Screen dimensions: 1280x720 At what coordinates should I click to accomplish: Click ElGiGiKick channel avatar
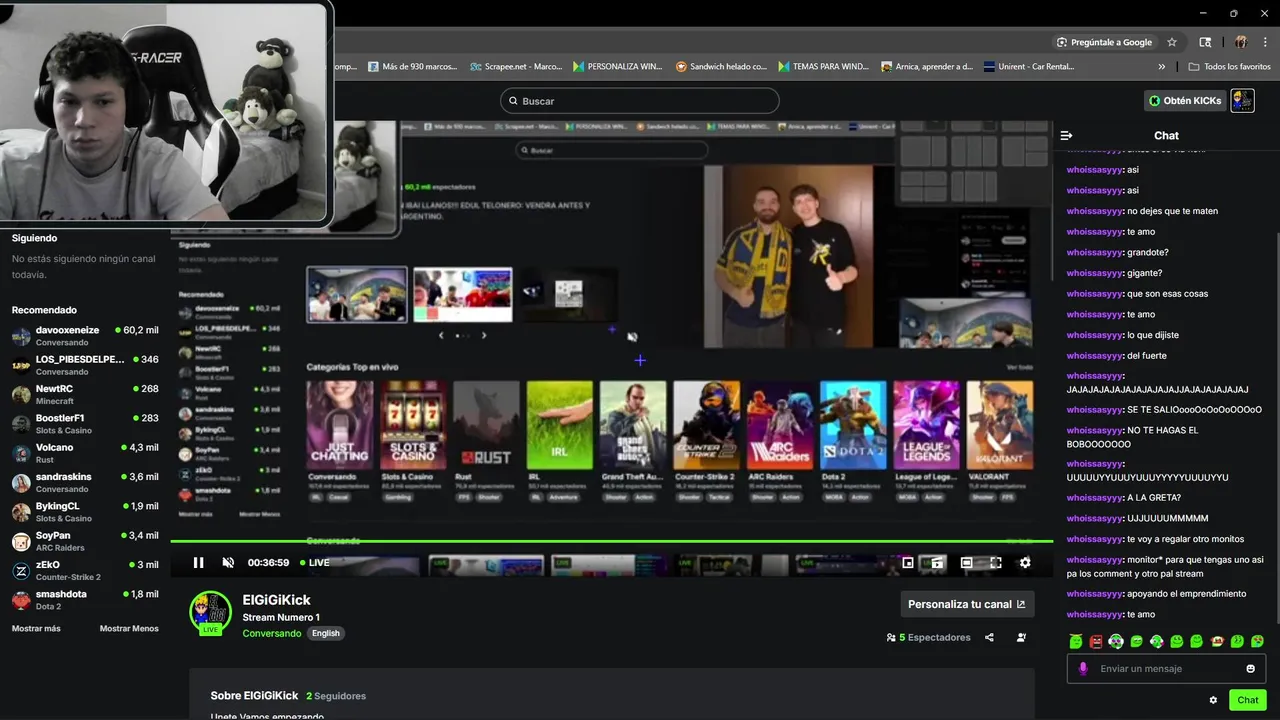211,612
